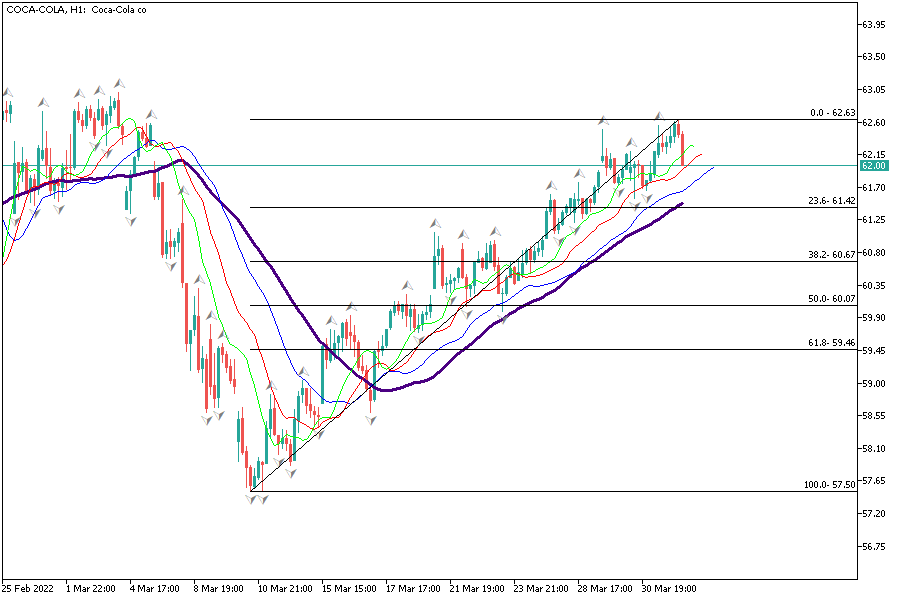The height and width of the screenshot is (600, 900).
Task: Click the down fractal arrow below the 57.50 low
Action: coord(252,497)
